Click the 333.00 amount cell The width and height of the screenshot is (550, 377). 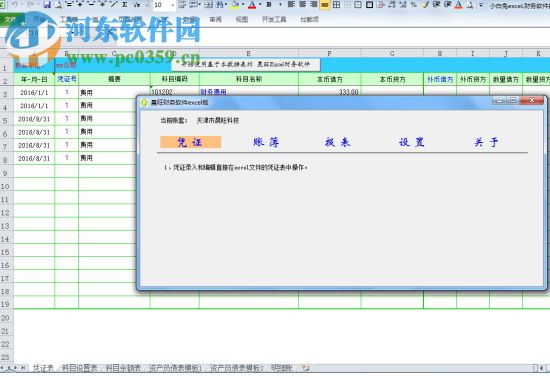[x=329, y=91]
